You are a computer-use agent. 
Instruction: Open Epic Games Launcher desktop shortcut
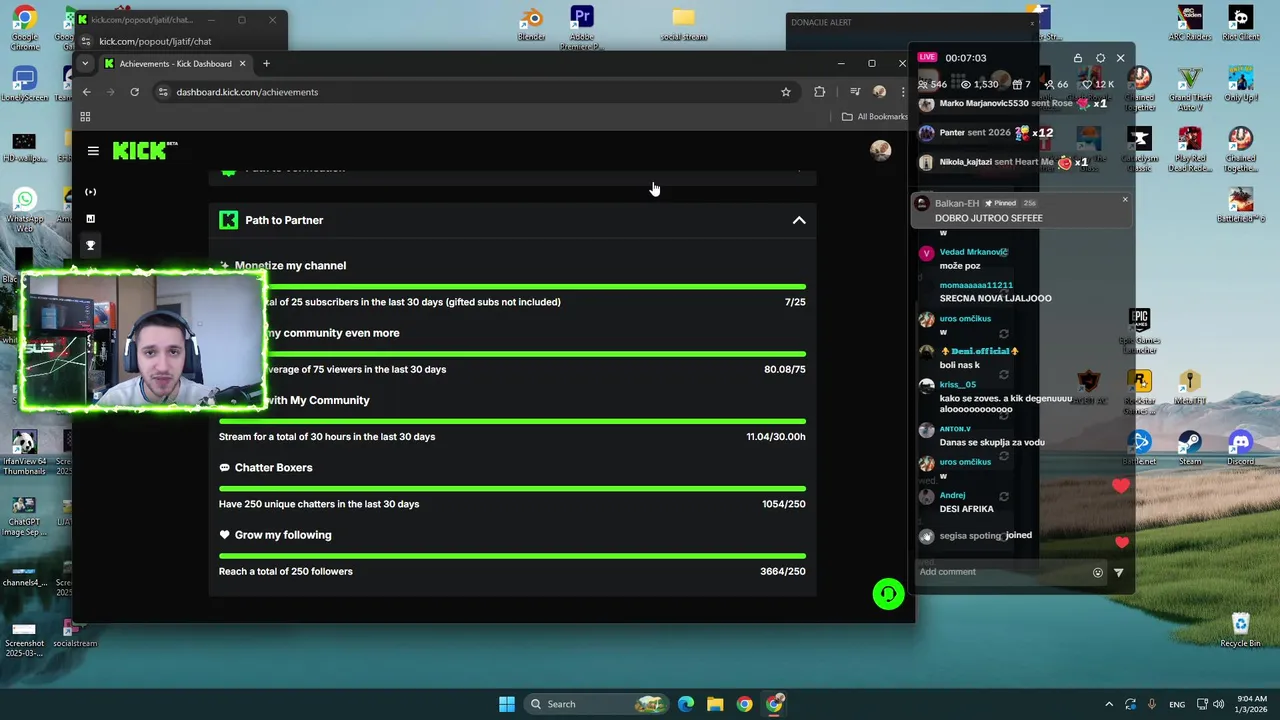click(x=1139, y=331)
